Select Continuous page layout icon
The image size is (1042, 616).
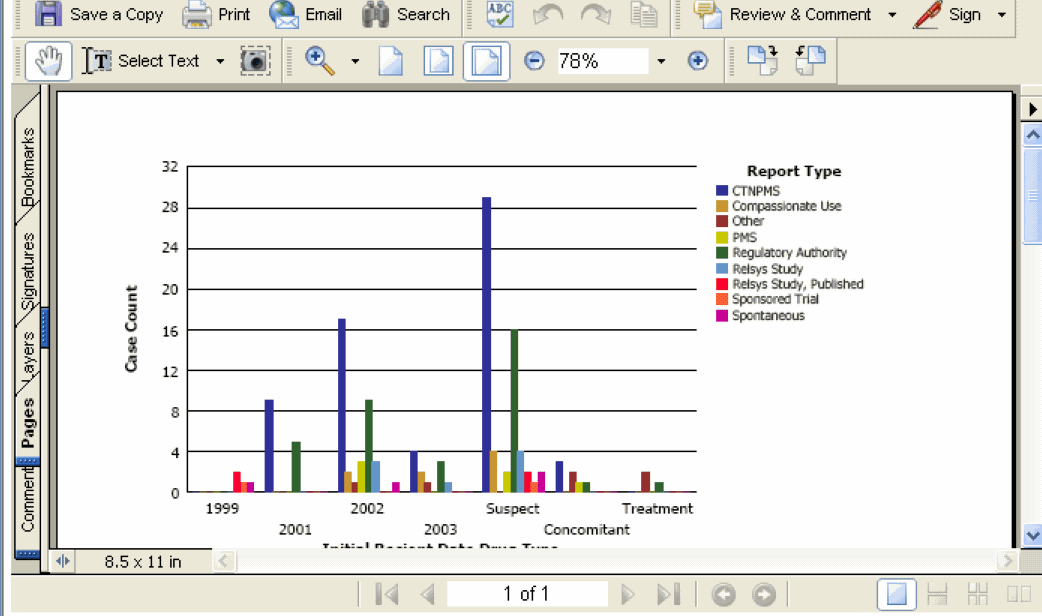937,594
